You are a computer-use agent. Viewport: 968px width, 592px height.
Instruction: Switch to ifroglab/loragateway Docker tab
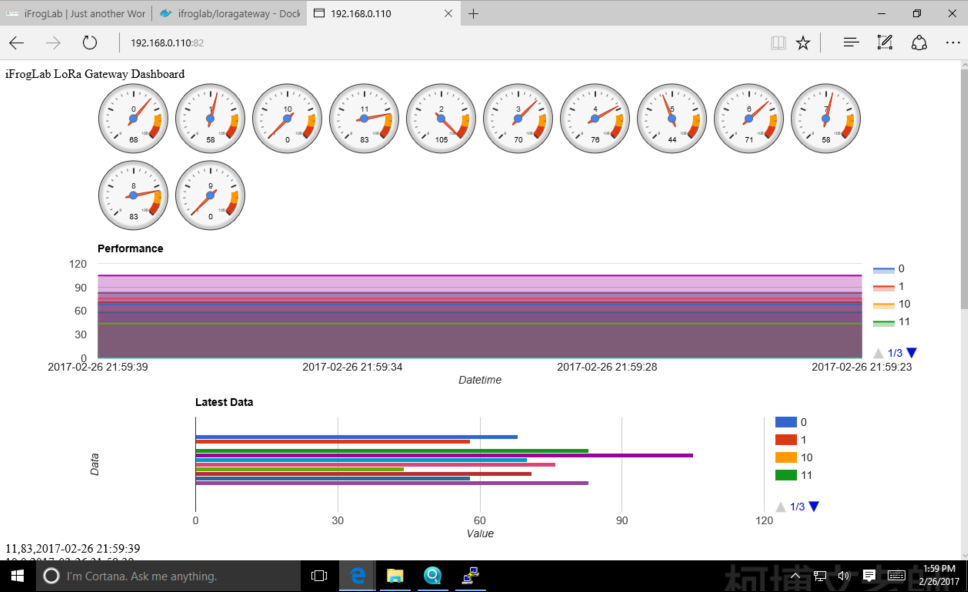tap(230, 14)
